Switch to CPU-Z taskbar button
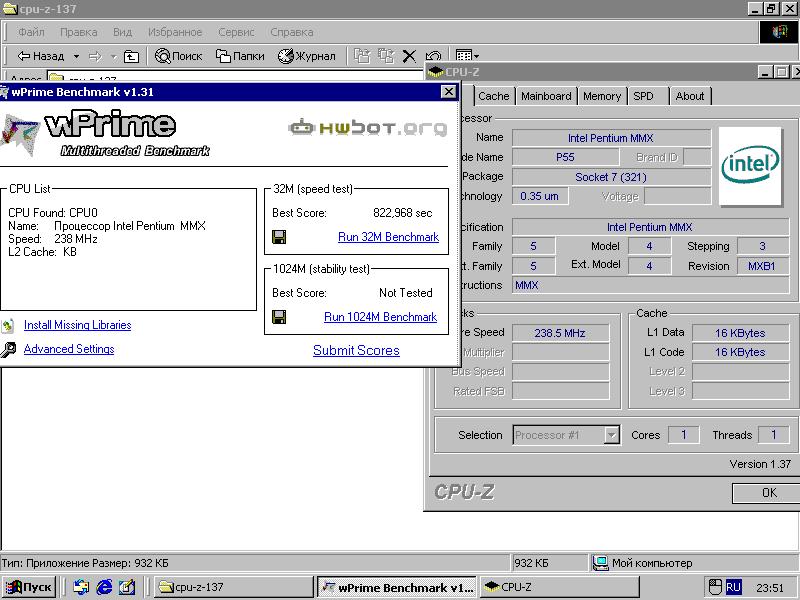 pyautogui.click(x=559, y=587)
